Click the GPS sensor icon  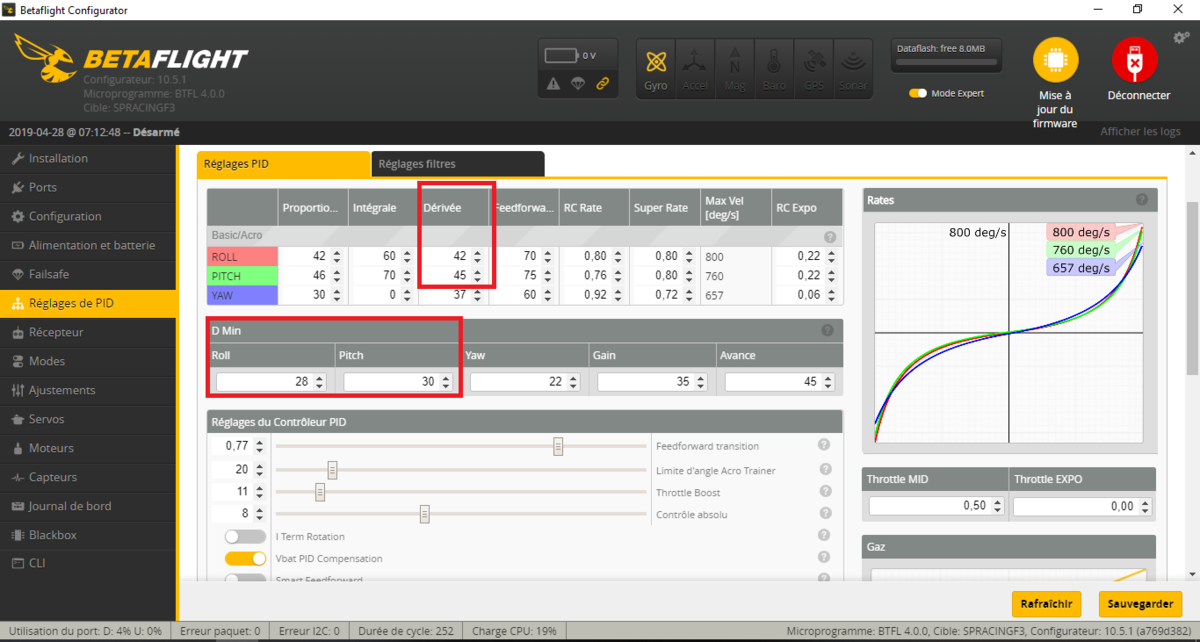click(x=814, y=68)
